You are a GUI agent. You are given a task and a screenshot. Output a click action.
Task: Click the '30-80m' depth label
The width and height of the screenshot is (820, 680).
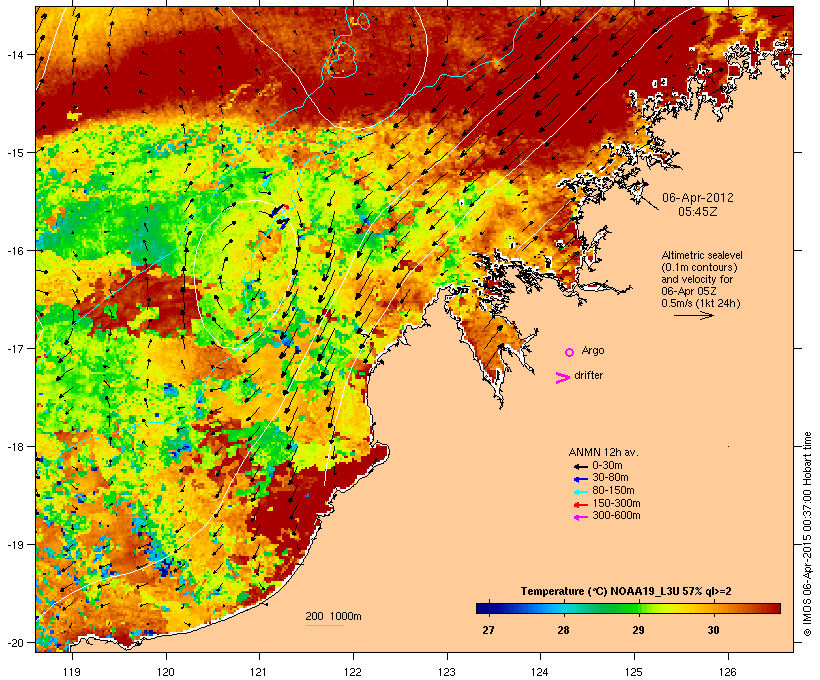pyautogui.click(x=610, y=478)
